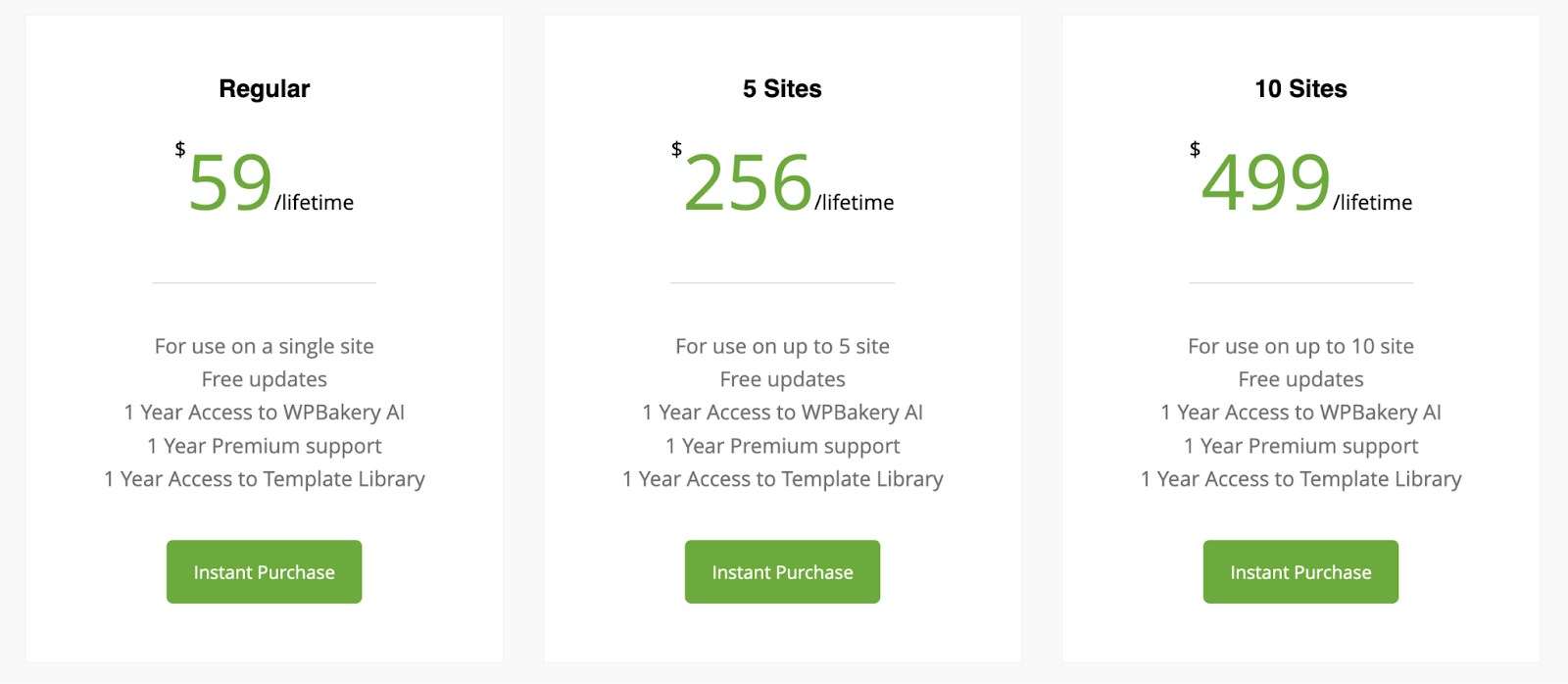The width and height of the screenshot is (1568, 684).
Task: Click the $256 lifetime price
Action: click(x=747, y=181)
